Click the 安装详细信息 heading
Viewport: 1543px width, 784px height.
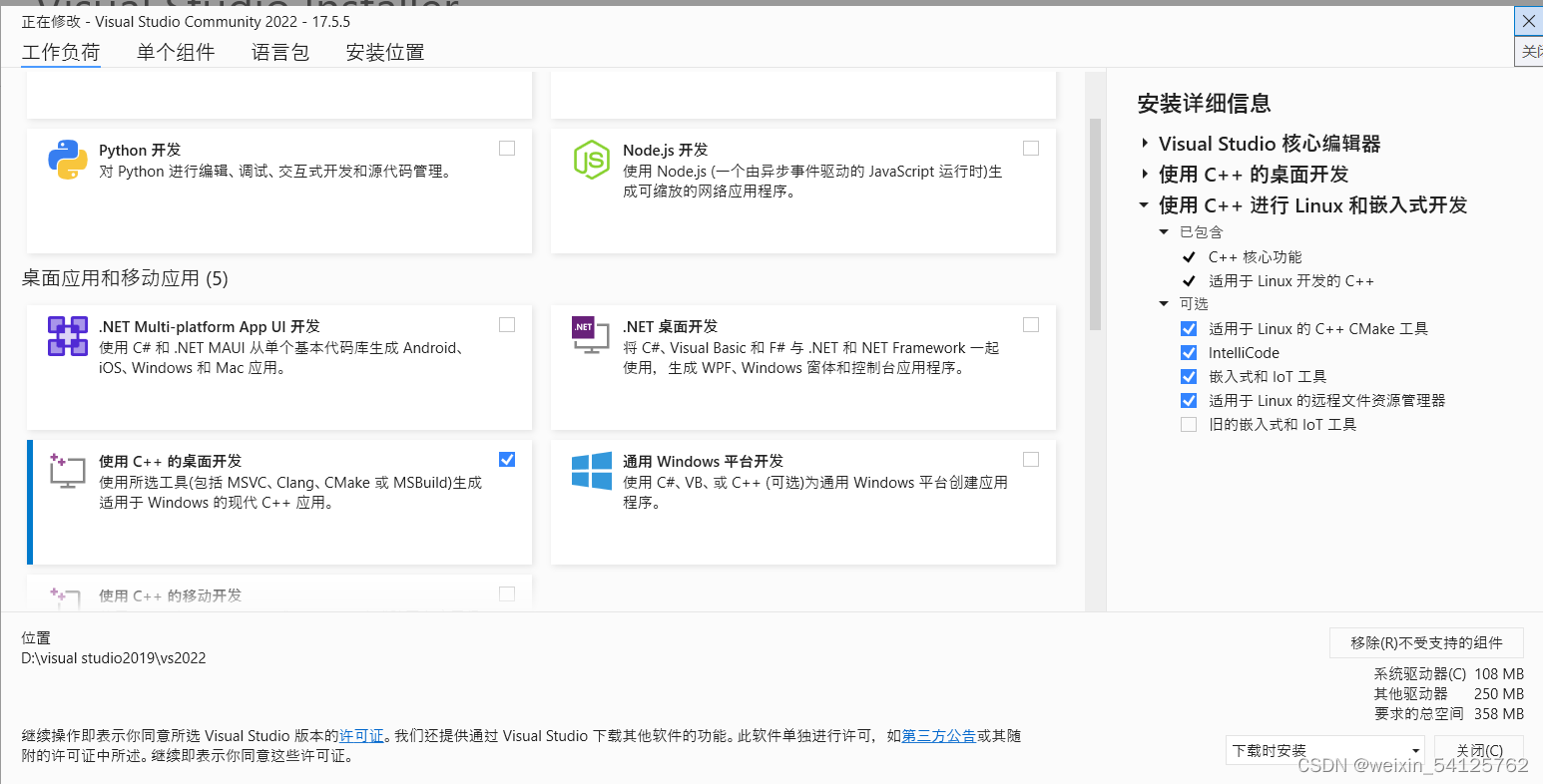(x=1205, y=103)
